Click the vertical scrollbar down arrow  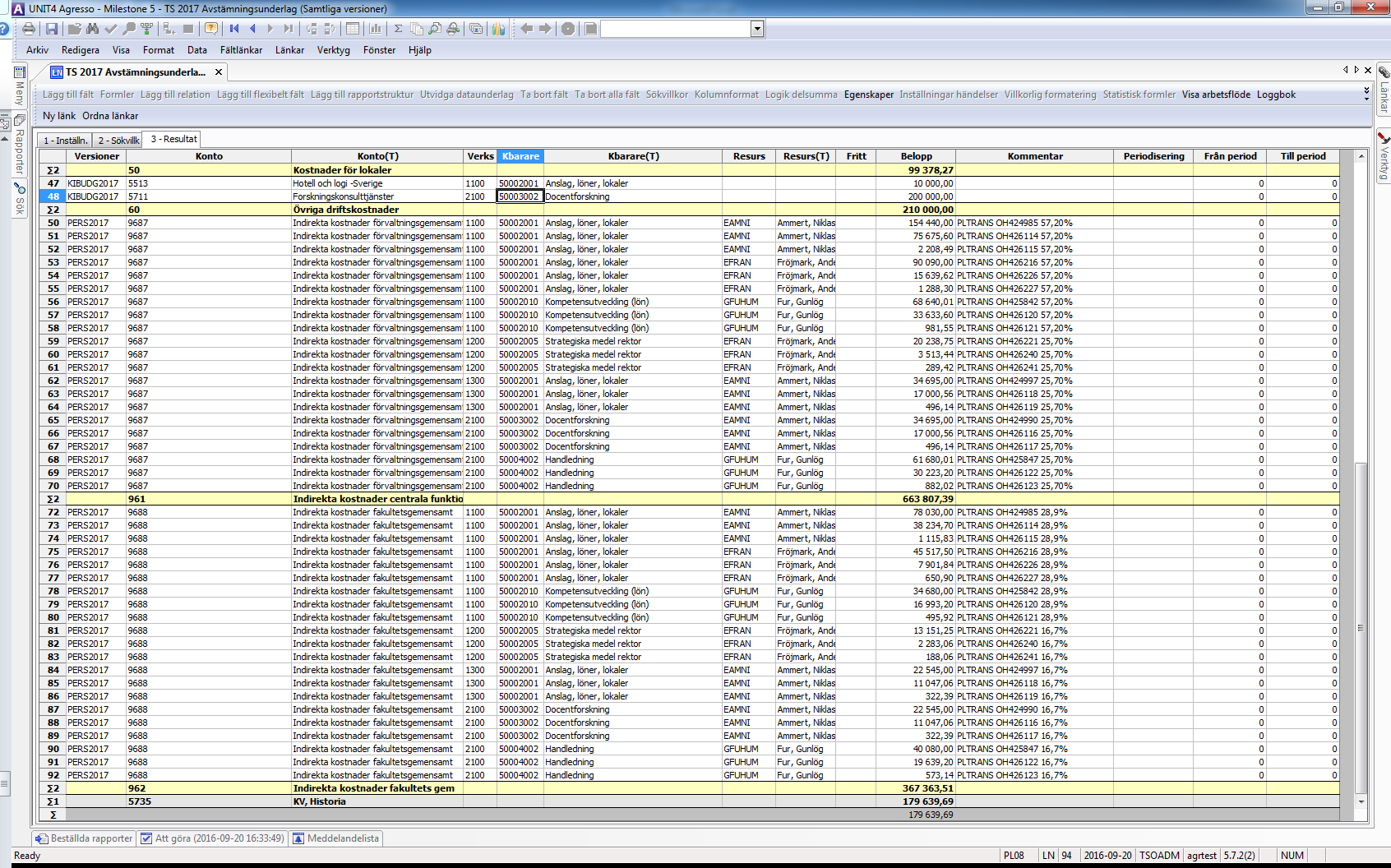pos(1361,801)
